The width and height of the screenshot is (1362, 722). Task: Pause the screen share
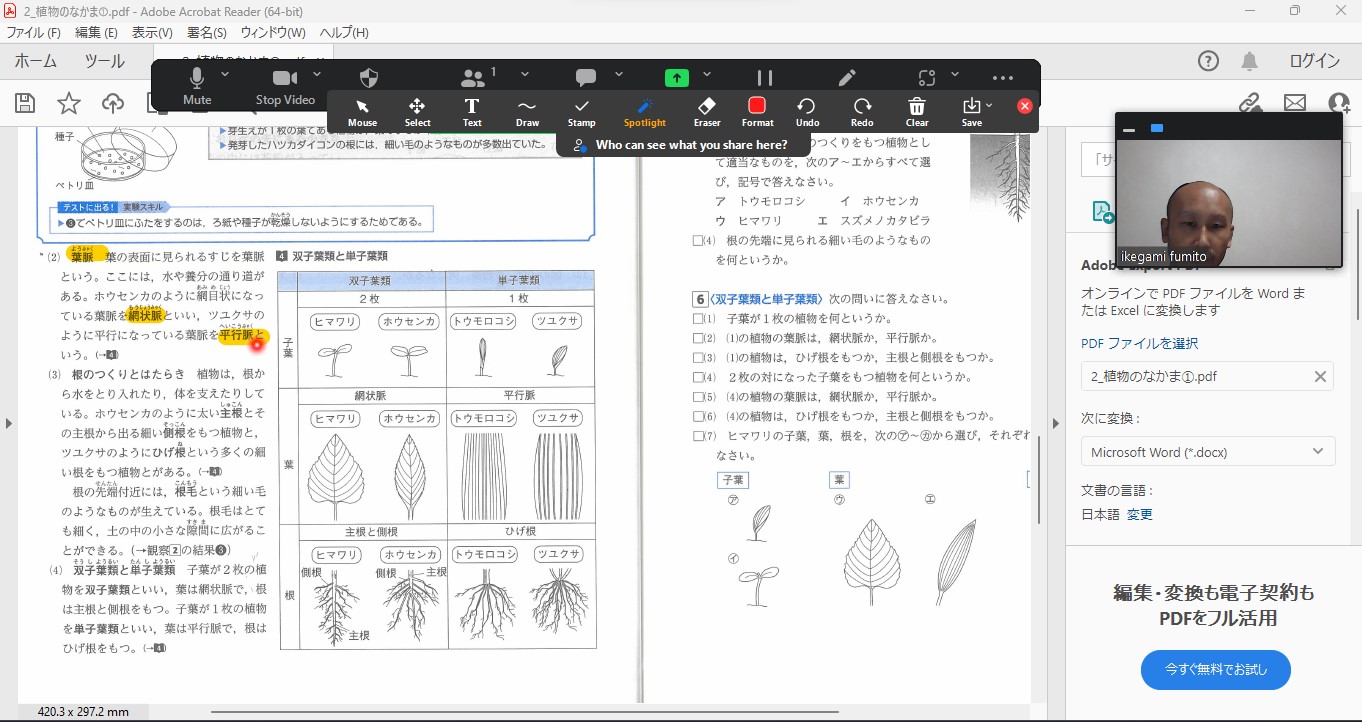click(x=765, y=78)
